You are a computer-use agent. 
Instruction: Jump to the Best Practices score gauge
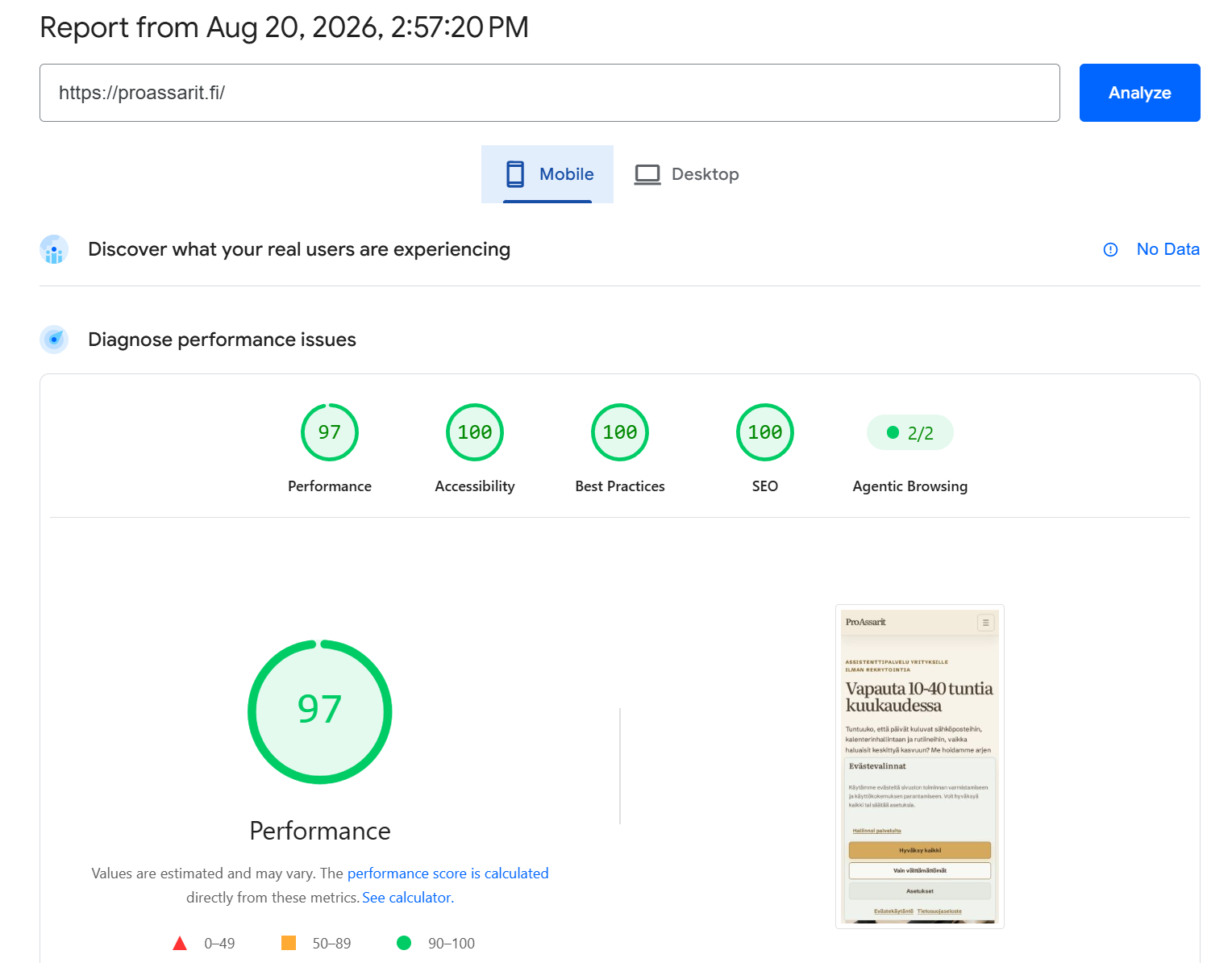tap(620, 432)
